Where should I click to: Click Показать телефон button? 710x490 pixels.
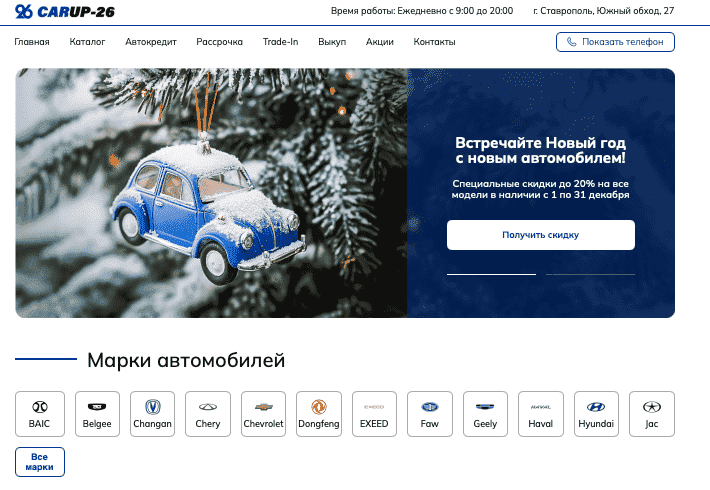pos(615,42)
